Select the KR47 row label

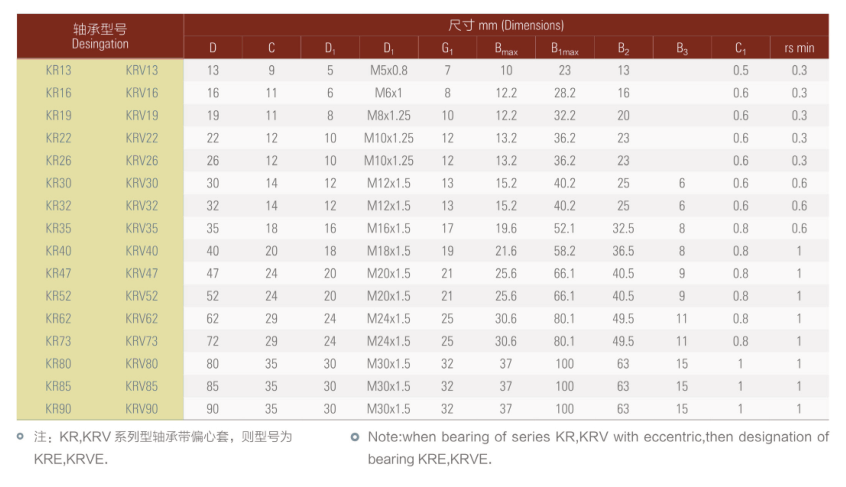click(x=59, y=273)
